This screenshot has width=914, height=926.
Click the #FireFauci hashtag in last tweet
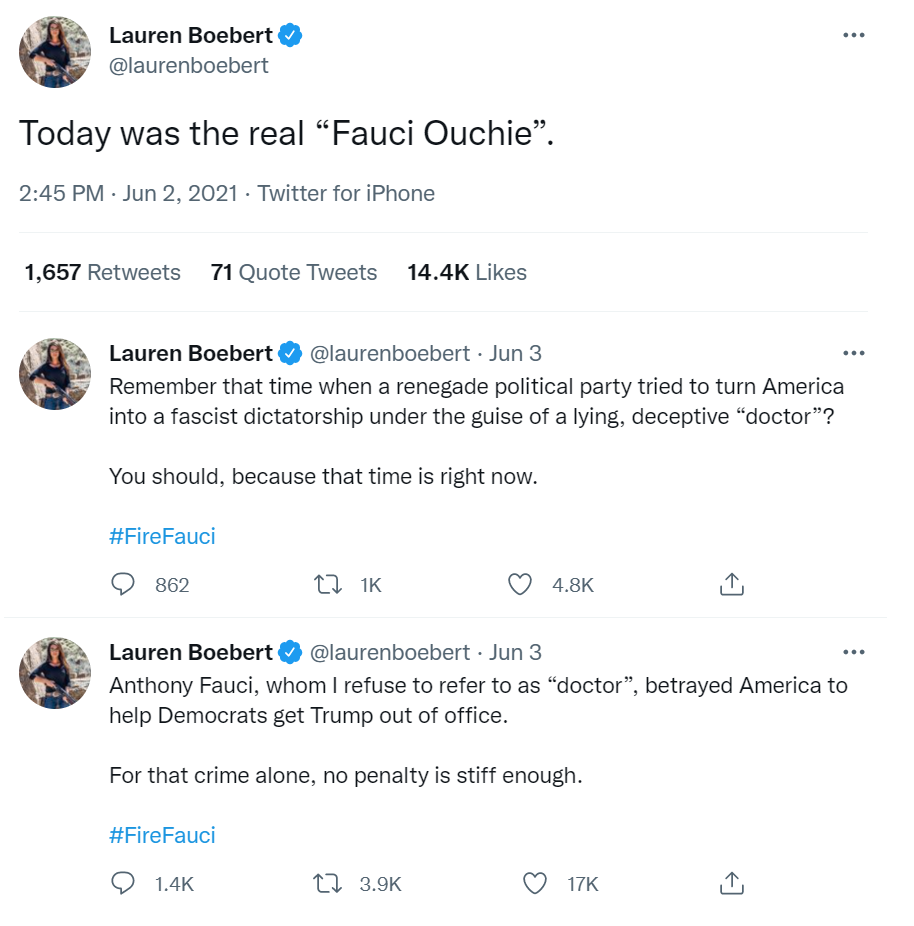(x=162, y=835)
